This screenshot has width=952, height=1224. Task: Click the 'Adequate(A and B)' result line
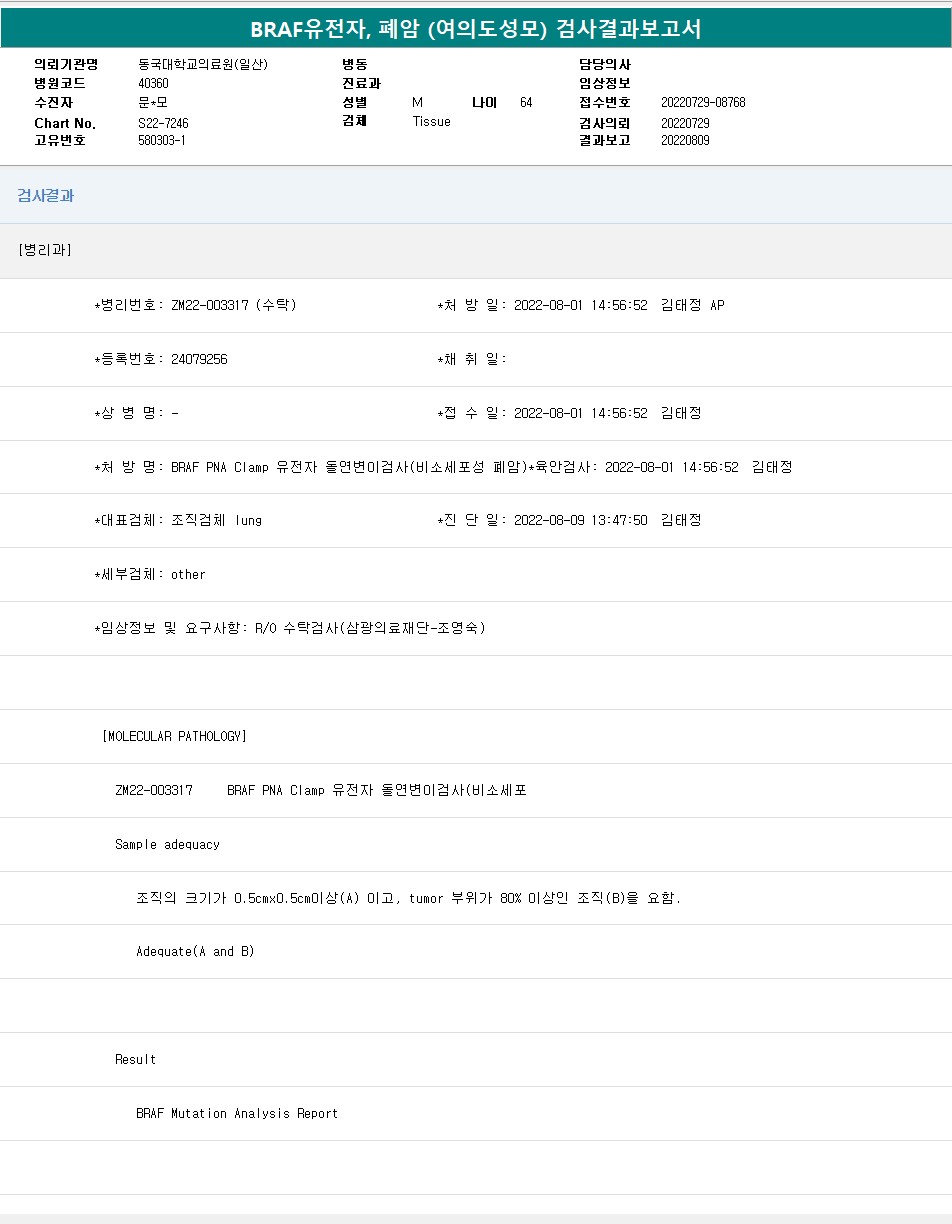tap(195, 951)
